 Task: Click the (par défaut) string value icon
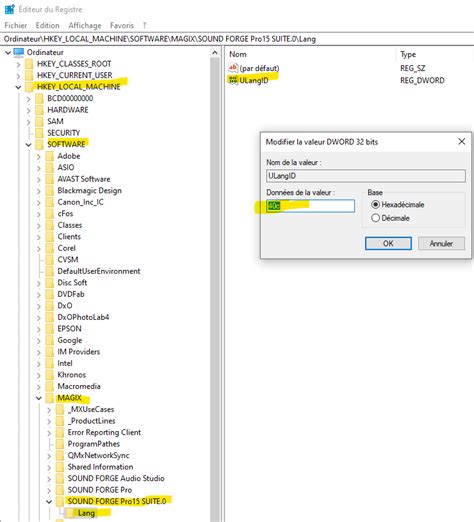233,68
